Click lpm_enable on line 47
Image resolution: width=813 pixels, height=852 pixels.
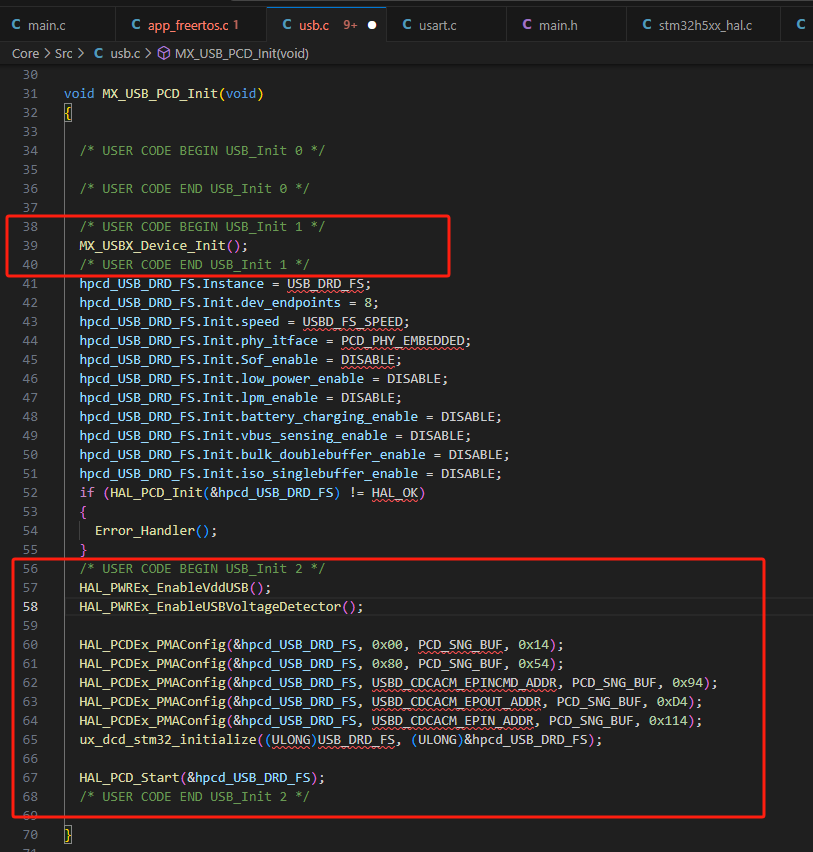coord(279,398)
